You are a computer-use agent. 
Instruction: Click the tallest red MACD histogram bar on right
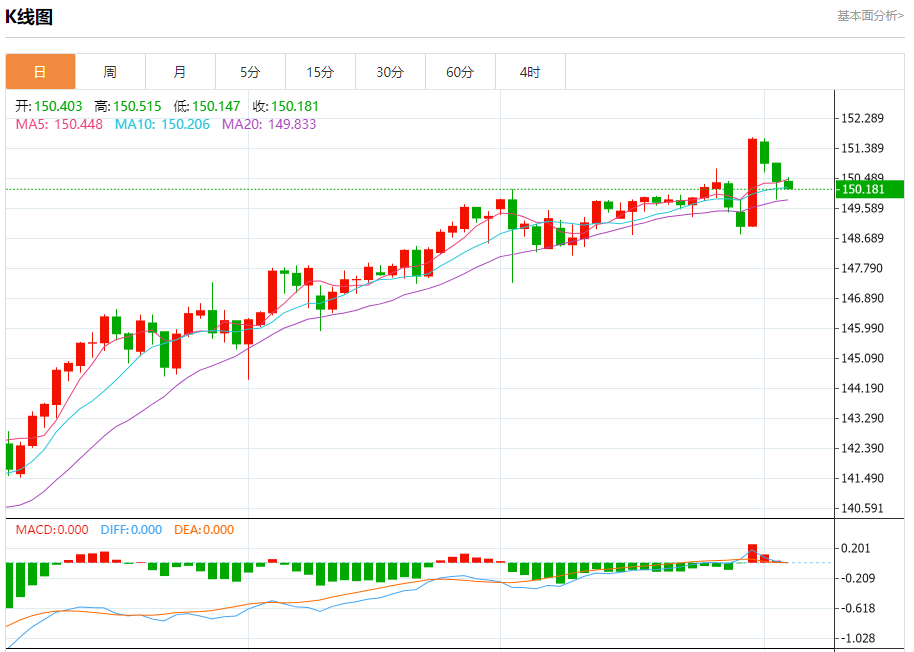(753, 554)
